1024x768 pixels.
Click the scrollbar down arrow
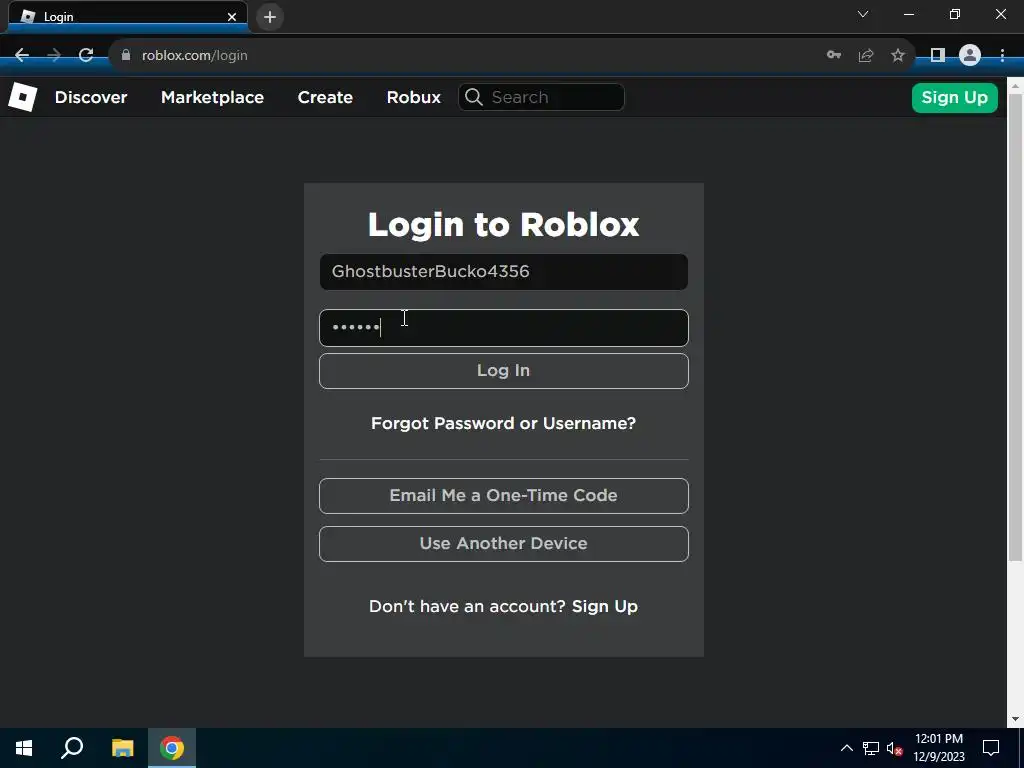pyautogui.click(x=1015, y=719)
